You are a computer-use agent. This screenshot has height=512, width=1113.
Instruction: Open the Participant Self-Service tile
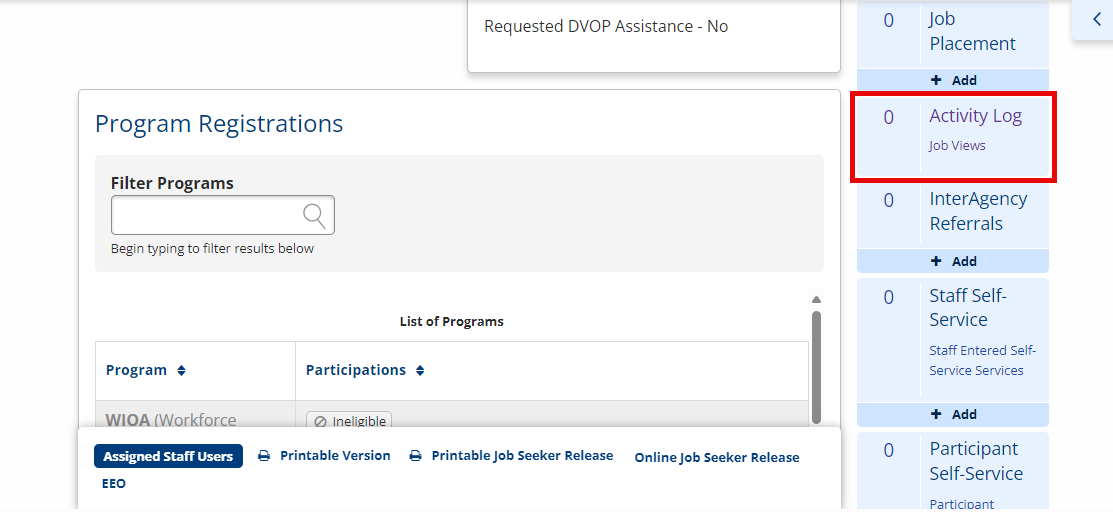click(953, 472)
